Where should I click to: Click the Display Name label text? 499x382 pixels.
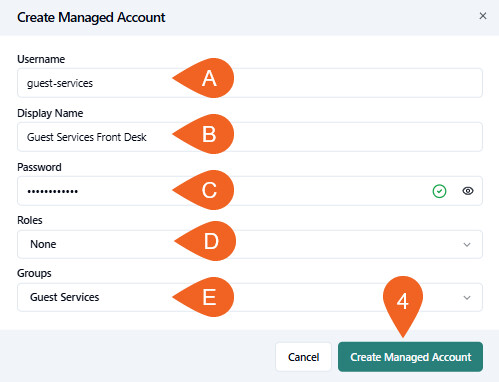50,113
